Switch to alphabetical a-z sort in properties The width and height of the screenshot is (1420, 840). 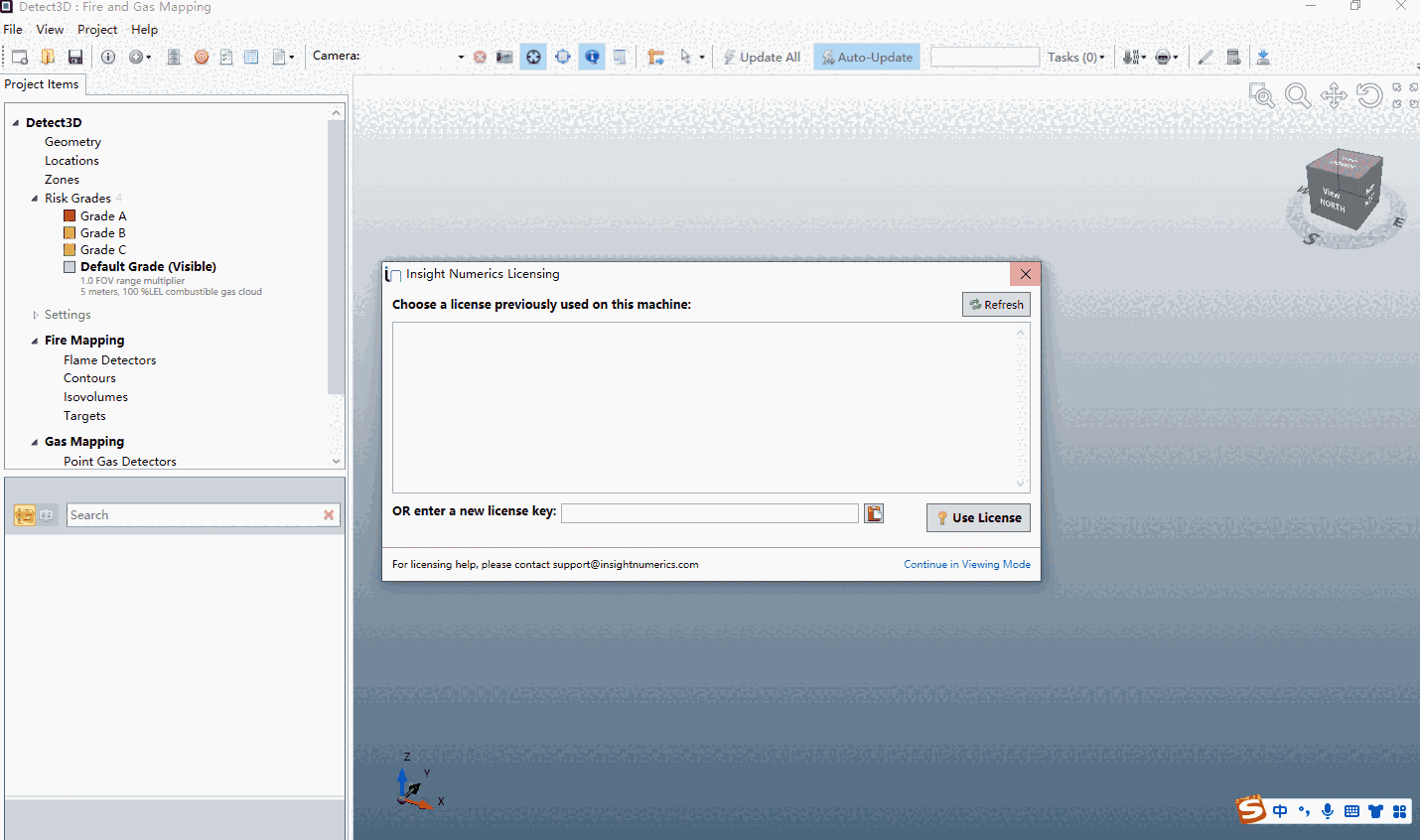tap(47, 514)
